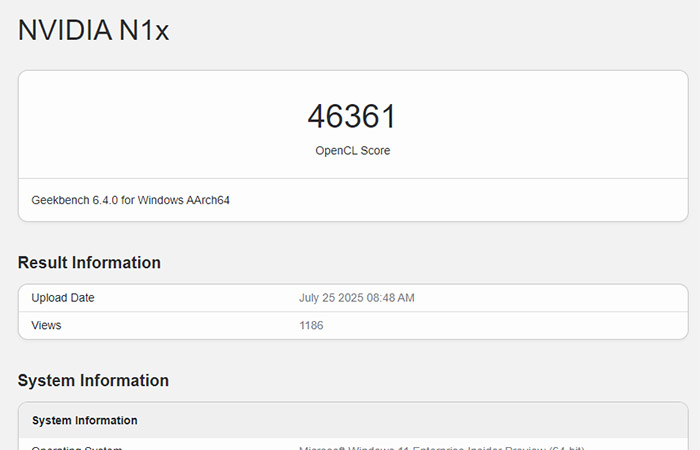The width and height of the screenshot is (700, 450).
Task: Click the Result Information heading
Action: tap(89, 262)
